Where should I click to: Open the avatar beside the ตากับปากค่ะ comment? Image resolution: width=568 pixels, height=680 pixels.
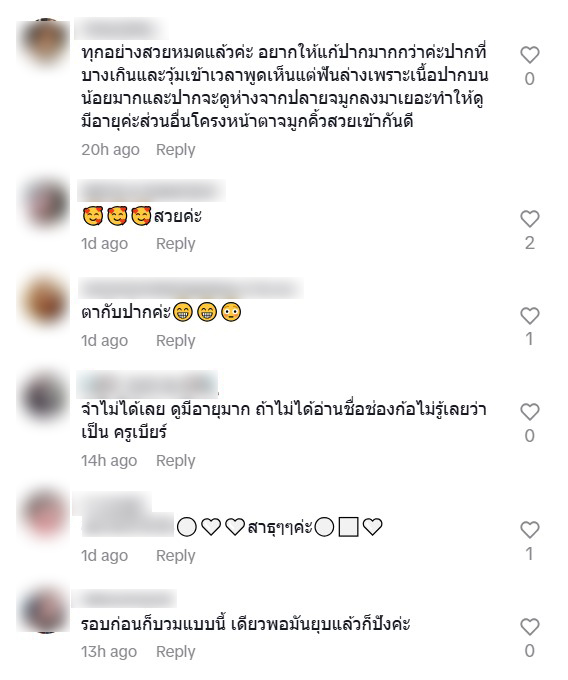(43, 302)
